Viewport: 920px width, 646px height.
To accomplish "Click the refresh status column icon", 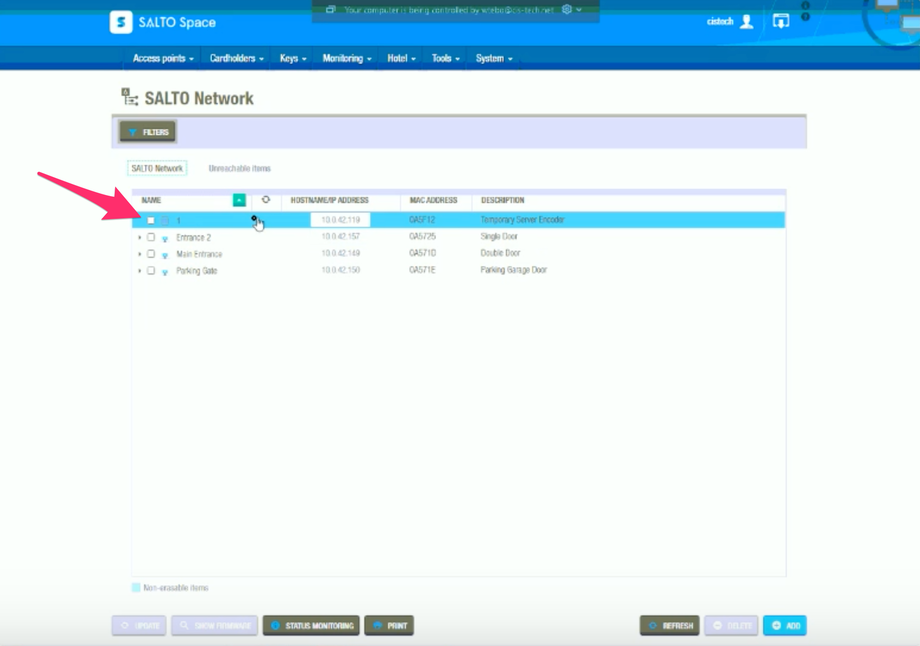I will [266, 199].
